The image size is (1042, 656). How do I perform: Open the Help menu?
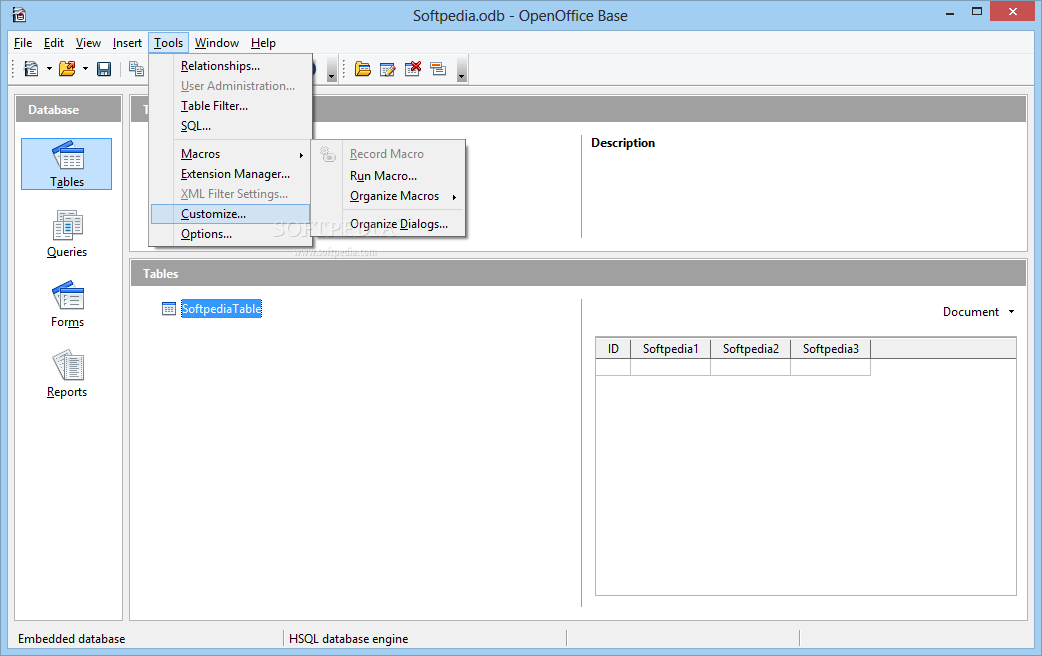(x=263, y=43)
